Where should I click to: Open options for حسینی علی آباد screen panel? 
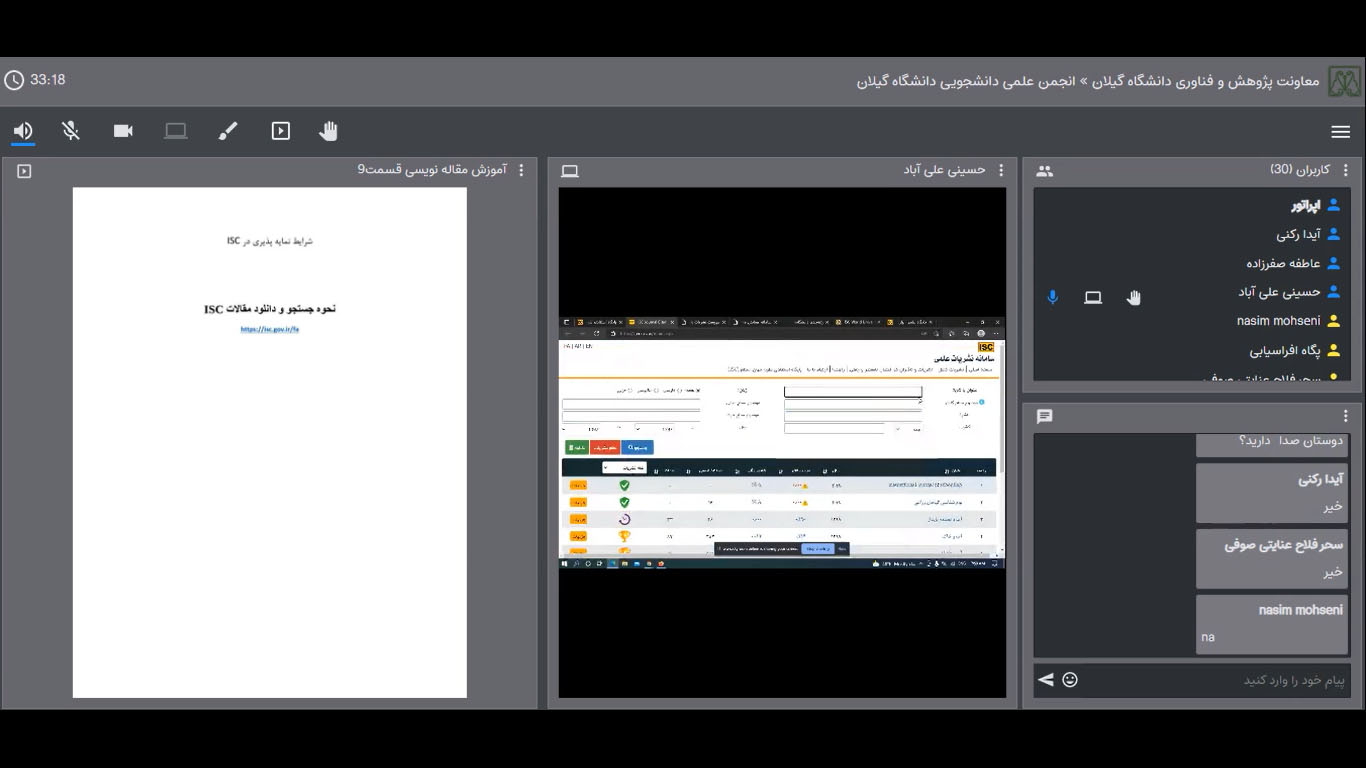click(x=1001, y=171)
